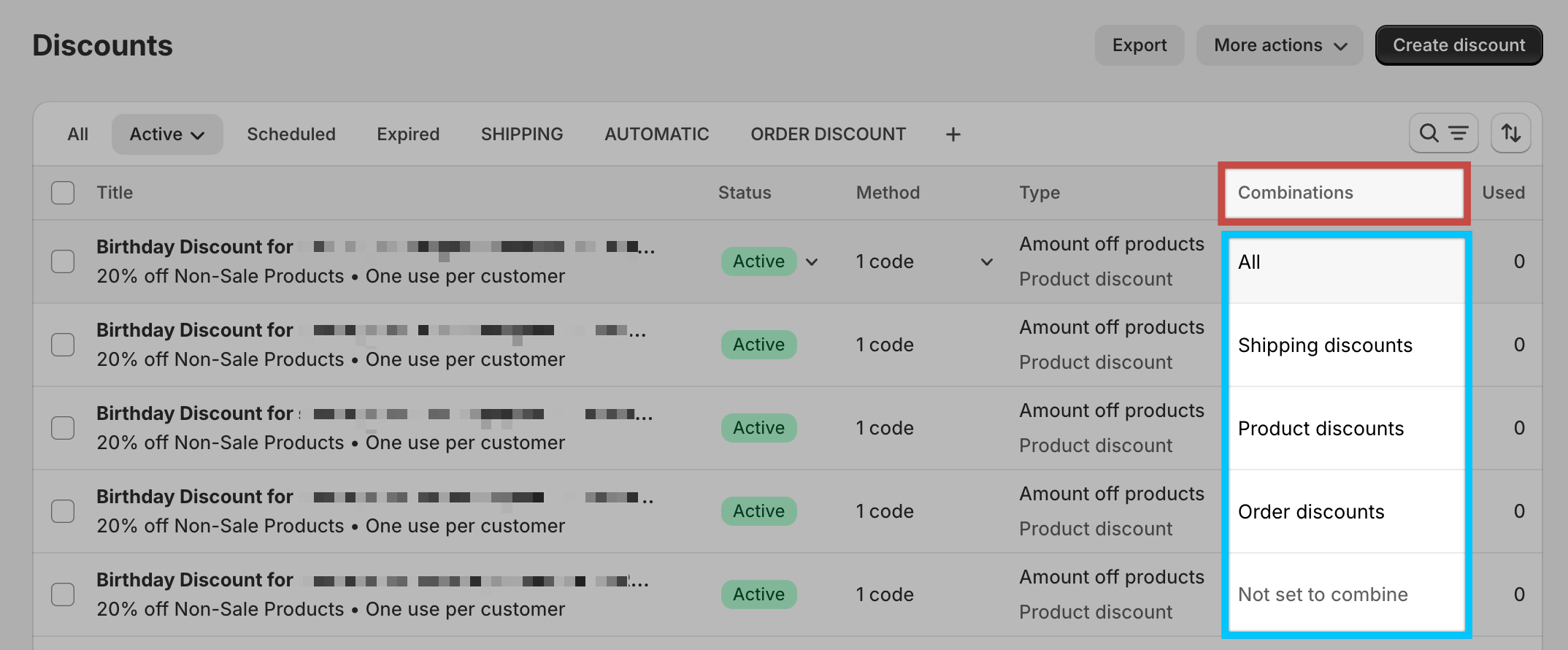The height and width of the screenshot is (650, 1568).
Task: Click the Not set to combine cell
Action: coord(1323,594)
